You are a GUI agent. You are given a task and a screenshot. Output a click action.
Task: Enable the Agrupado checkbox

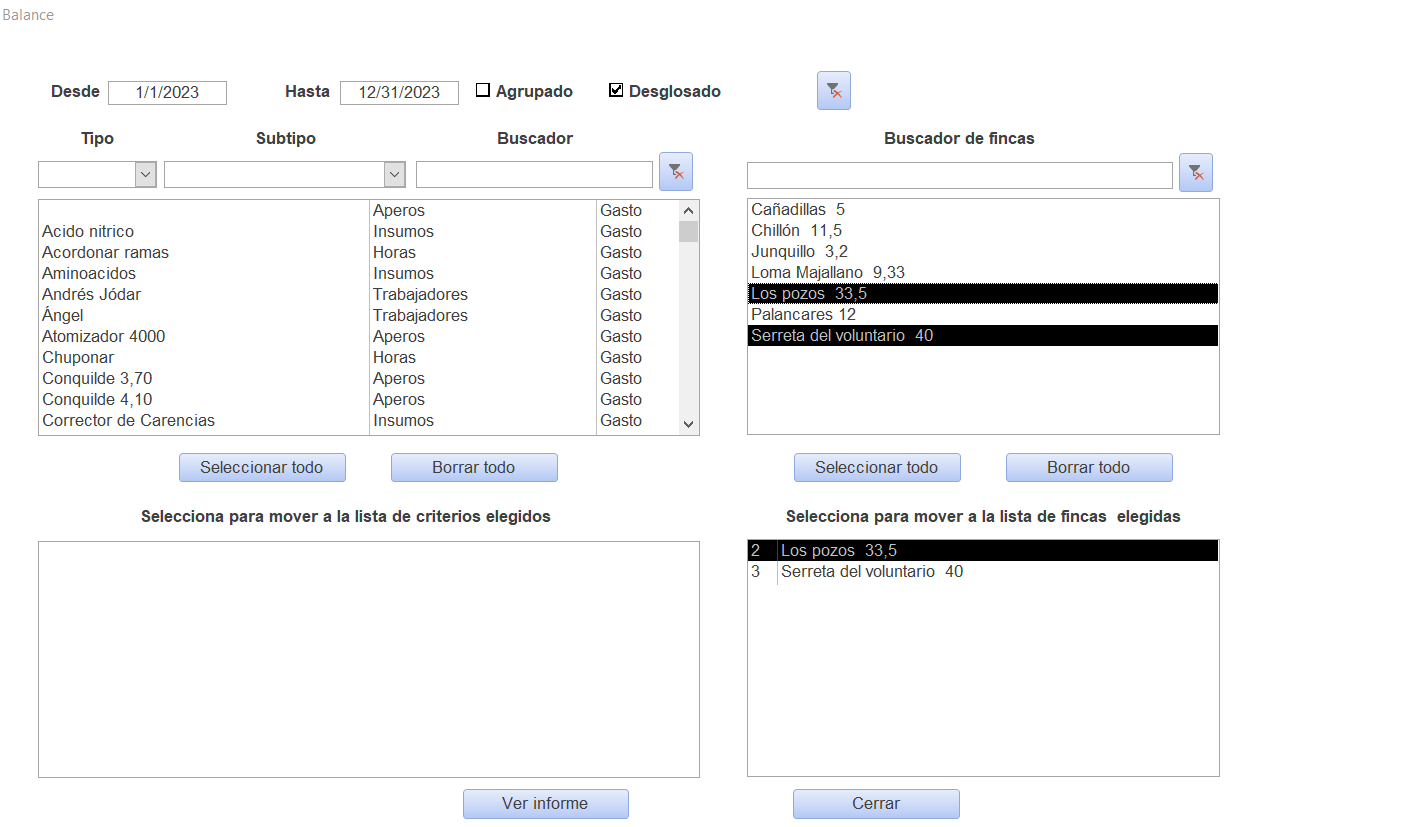click(x=483, y=91)
